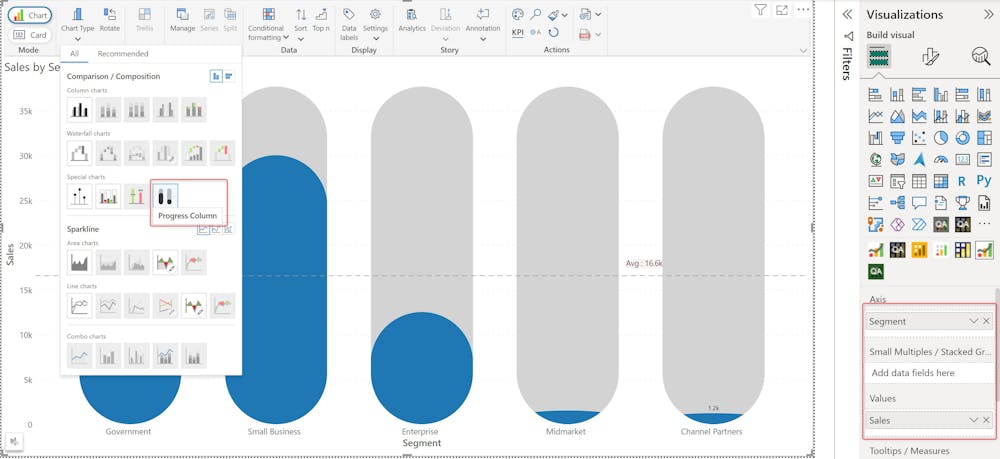Click the KPI action button
The height and width of the screenshot is (459, 1000).
click(x=518, y=32)
